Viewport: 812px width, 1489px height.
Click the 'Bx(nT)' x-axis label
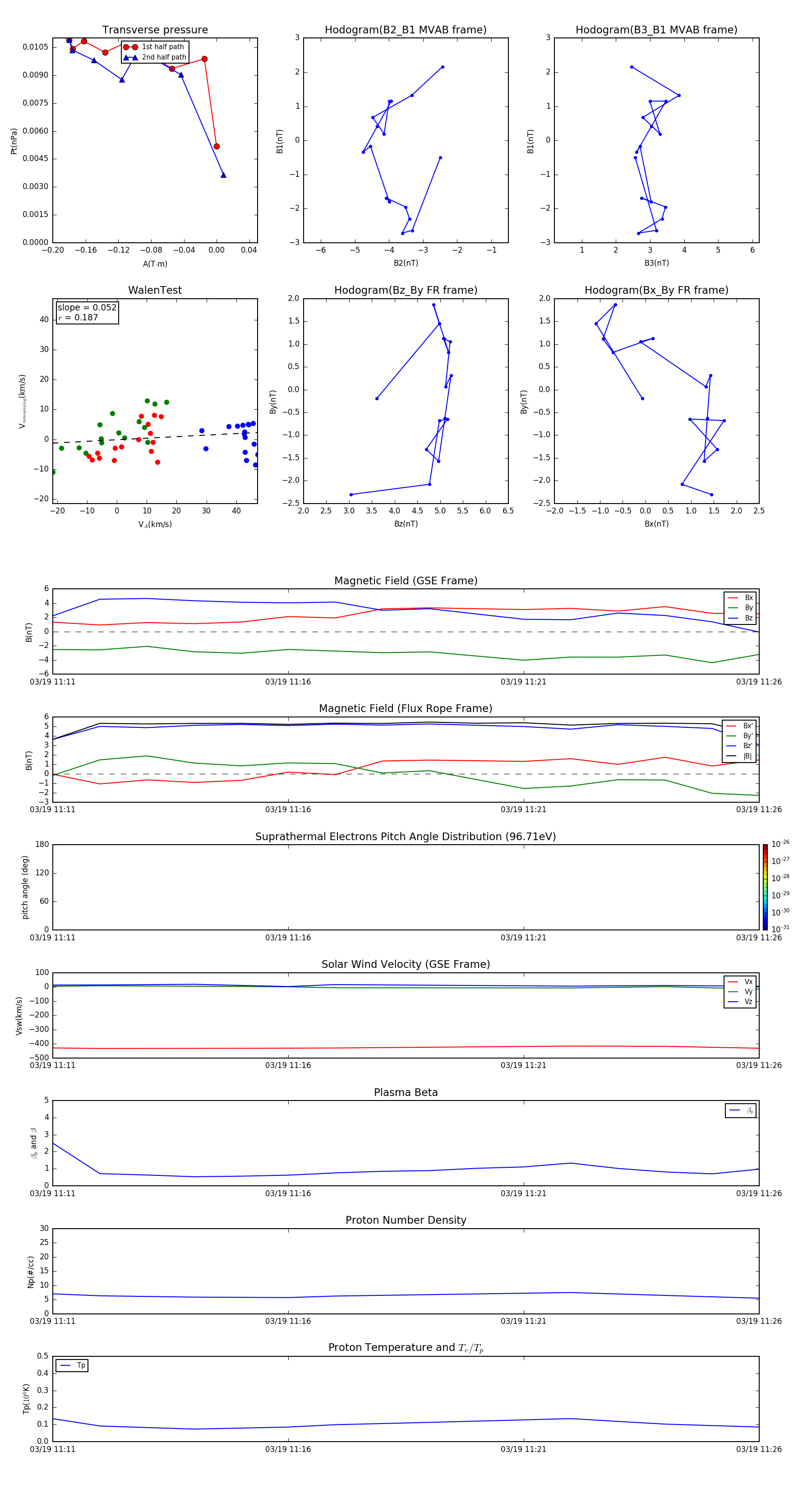click(x=656, y=524)
